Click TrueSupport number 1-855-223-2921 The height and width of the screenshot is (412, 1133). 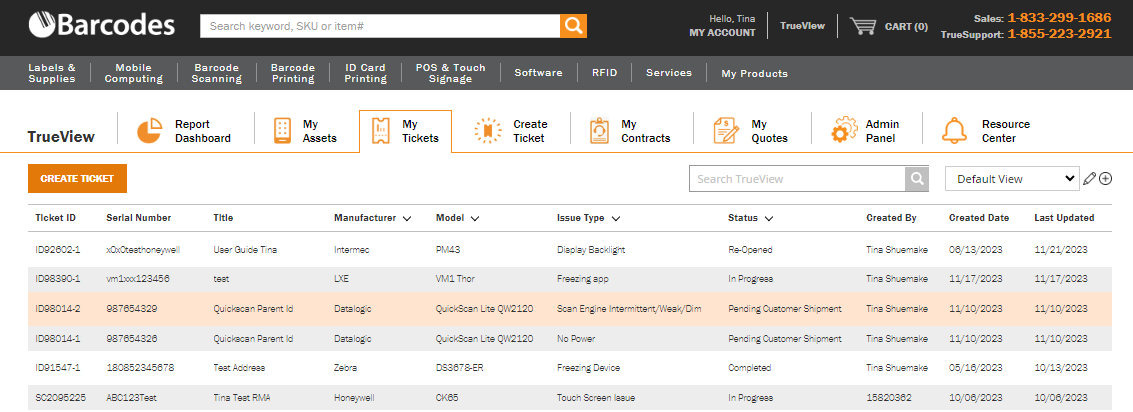click(1059, 34)
